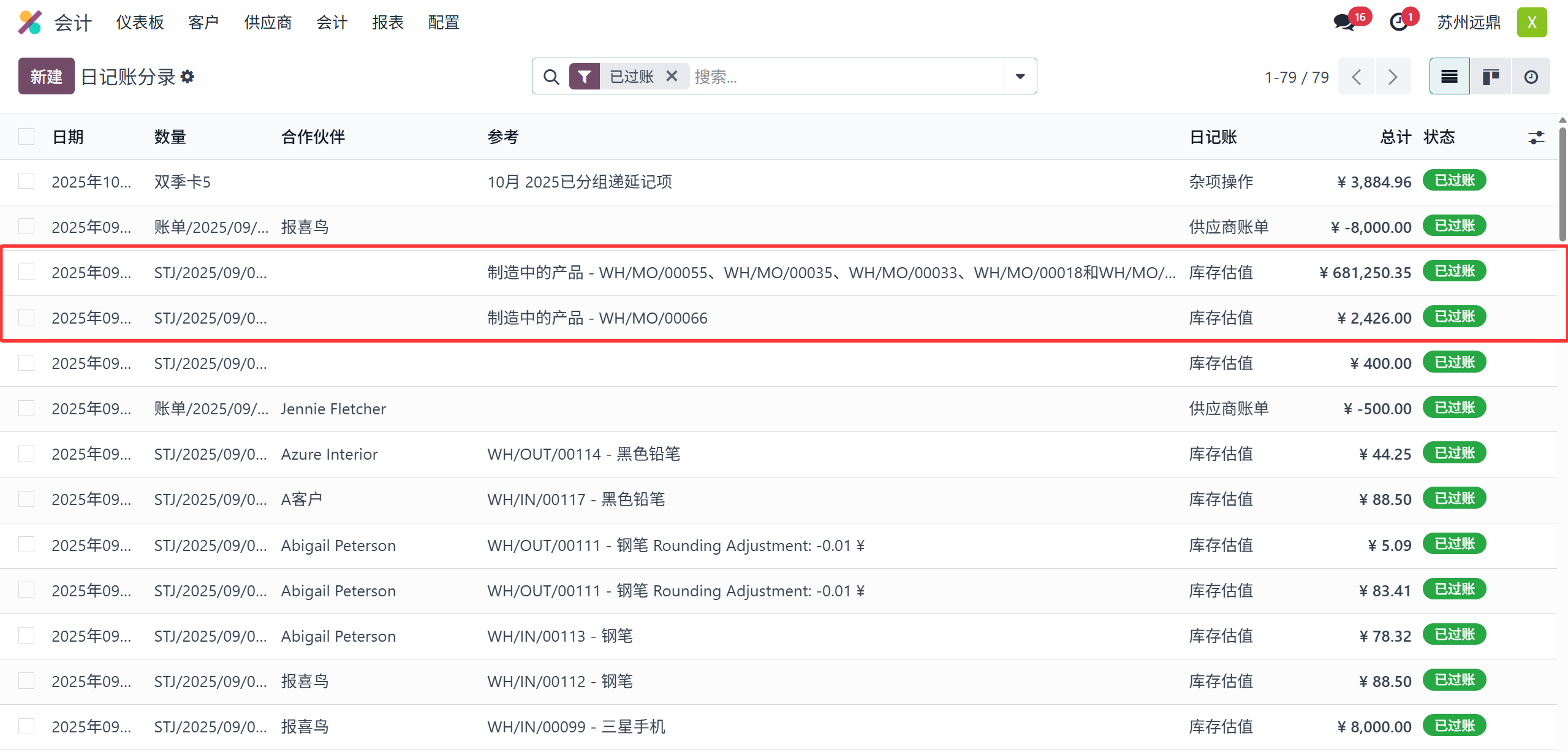Viewport: 1568px width, 752px height.
Task: Go to next page arrow
Action: [1392, 77]
